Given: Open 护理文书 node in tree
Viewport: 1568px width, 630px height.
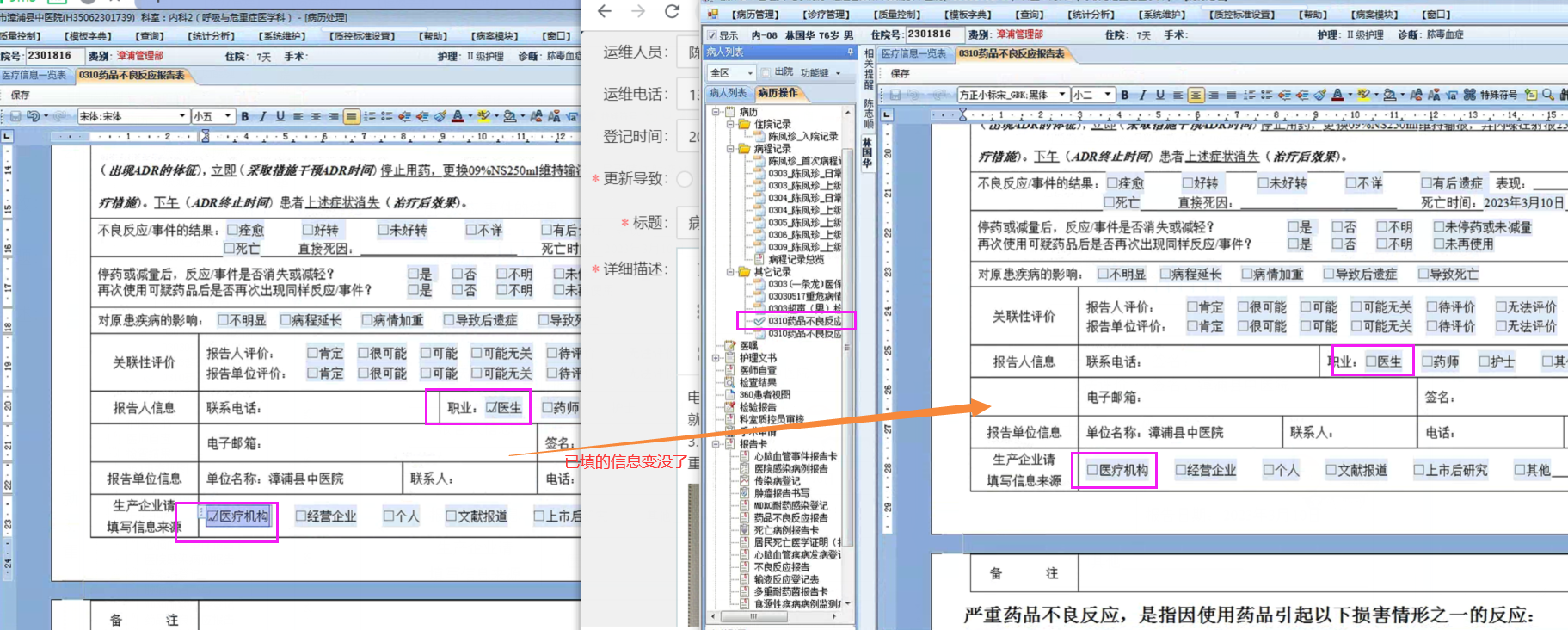Looking at the screenshot, I should (x=758, y=358).
